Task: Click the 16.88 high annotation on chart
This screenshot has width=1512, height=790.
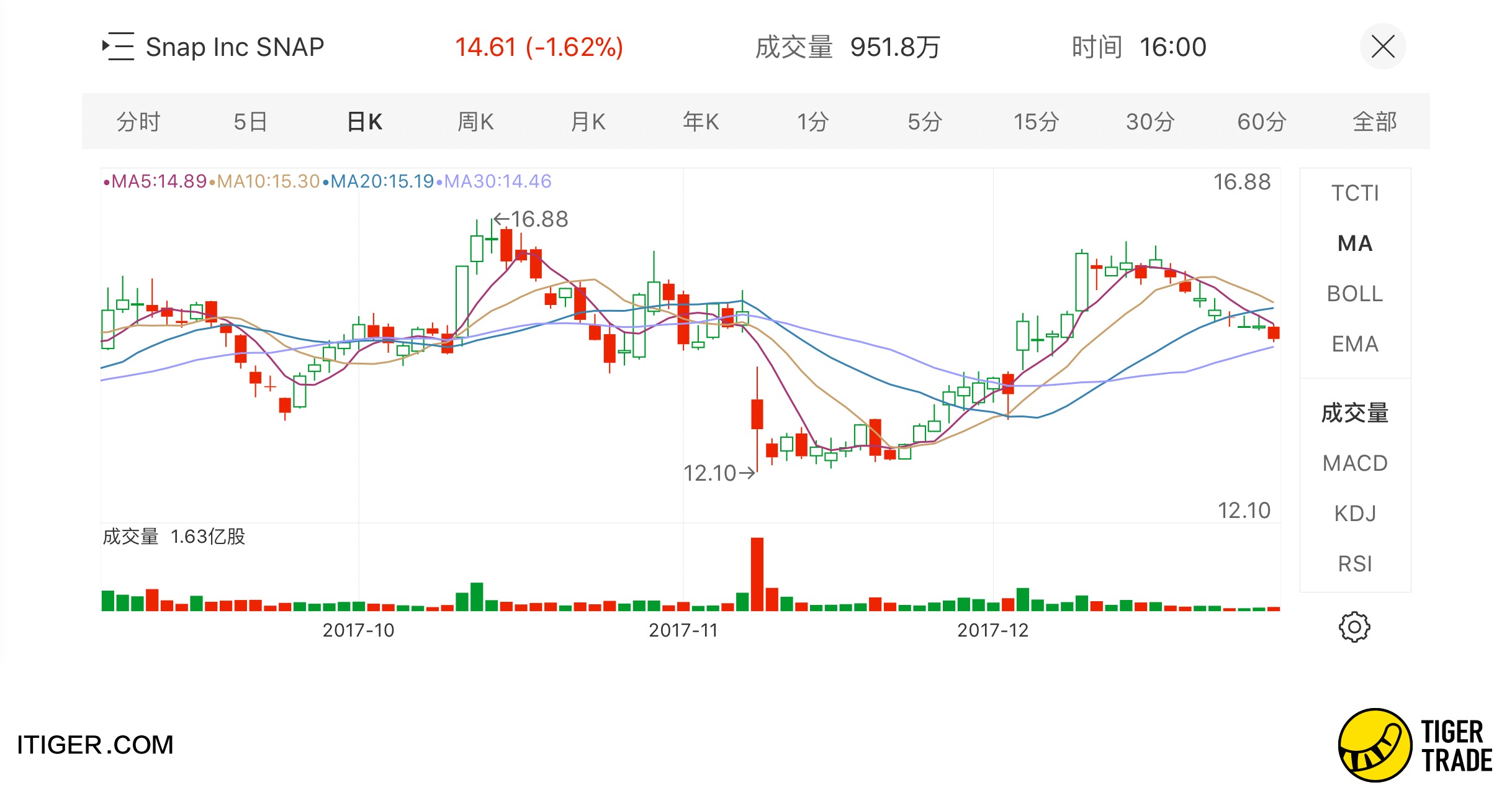Action: click(531, 219)
